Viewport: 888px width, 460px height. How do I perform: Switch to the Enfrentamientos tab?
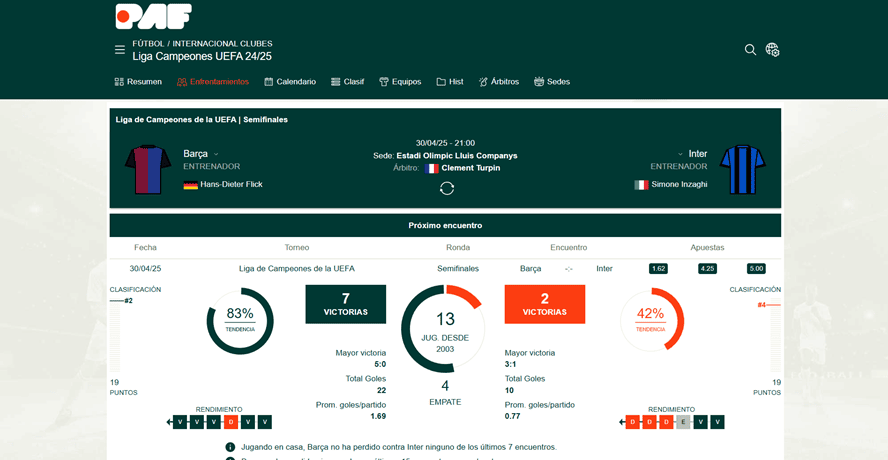coord(213,82)
